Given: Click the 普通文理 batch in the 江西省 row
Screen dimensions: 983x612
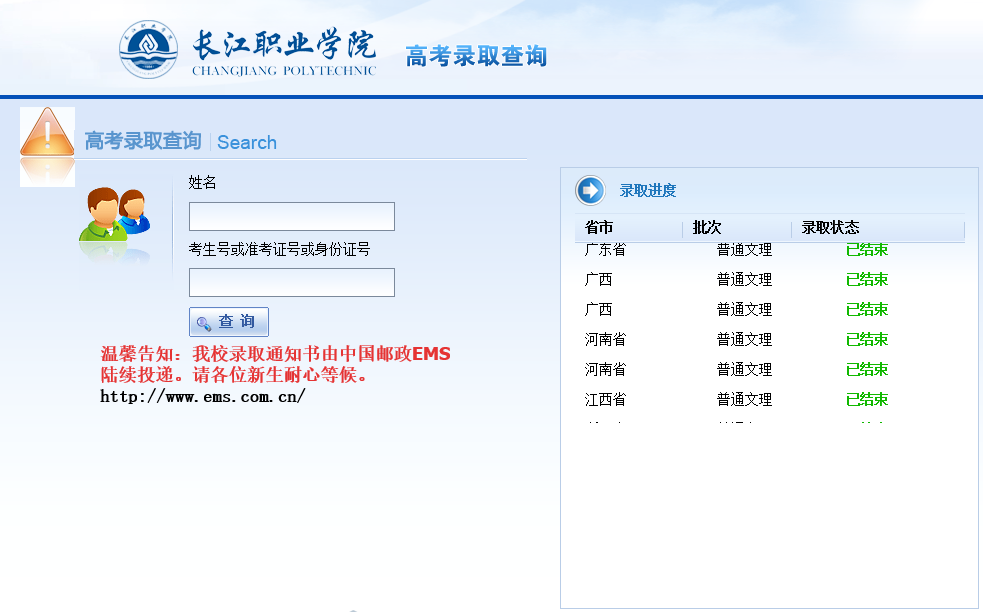Looking at the screenshot, I should (x=744, y=399).
